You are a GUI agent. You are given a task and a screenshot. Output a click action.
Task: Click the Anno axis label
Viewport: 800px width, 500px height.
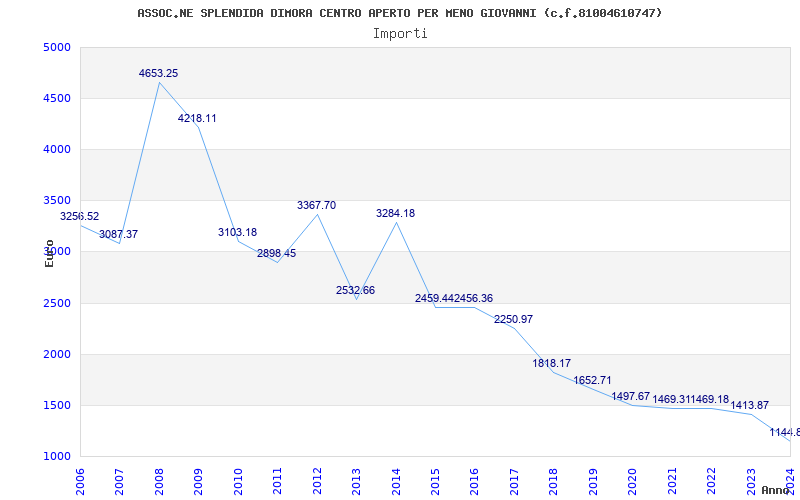point(774,490)
